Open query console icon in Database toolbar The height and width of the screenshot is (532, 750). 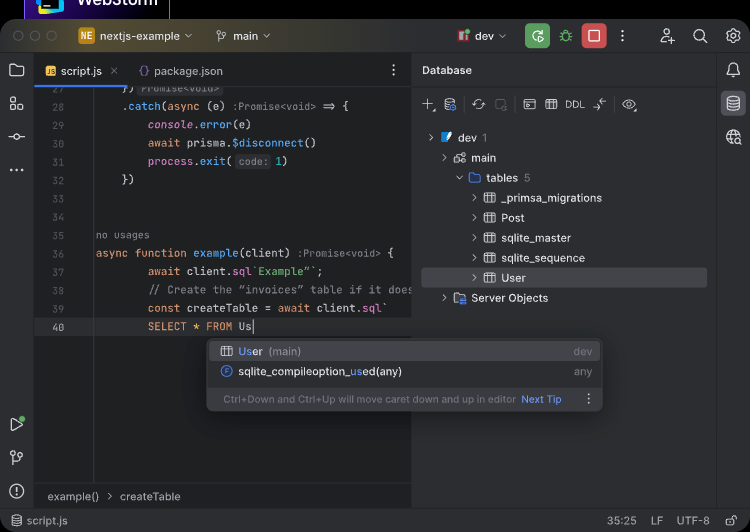[x=529, y=104]
